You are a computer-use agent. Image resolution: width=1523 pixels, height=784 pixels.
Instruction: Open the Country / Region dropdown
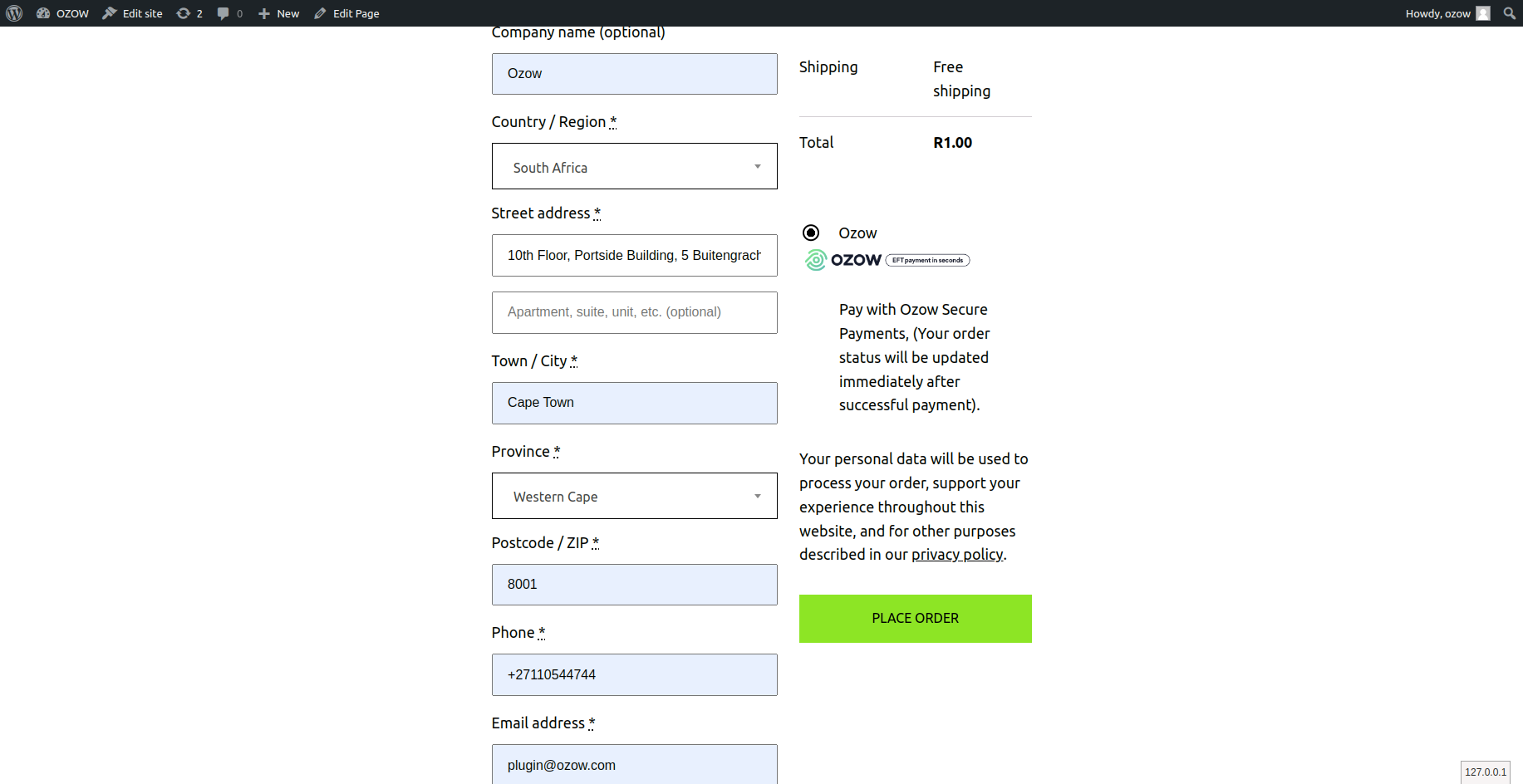click(634, 167)
